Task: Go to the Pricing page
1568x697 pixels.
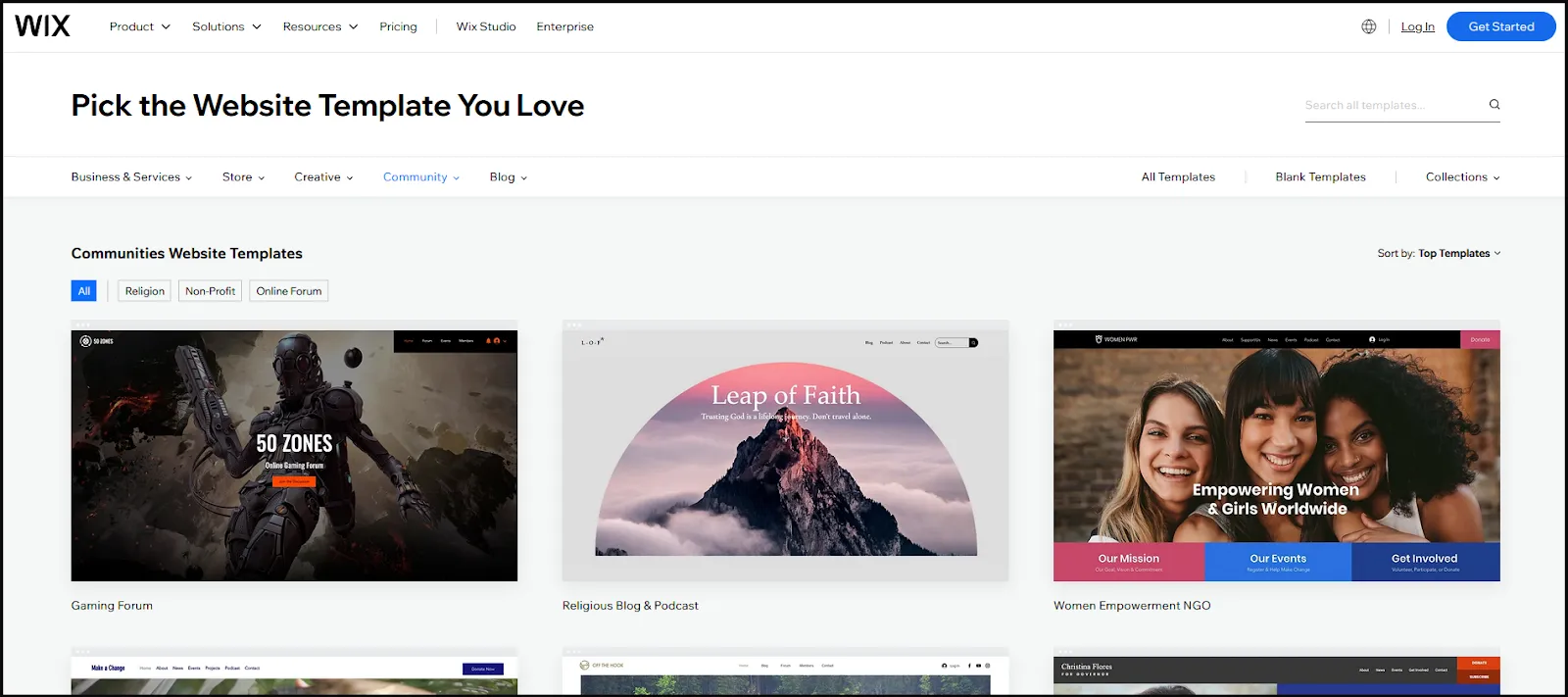Action: pyautogui.click(x=398, y=26)
